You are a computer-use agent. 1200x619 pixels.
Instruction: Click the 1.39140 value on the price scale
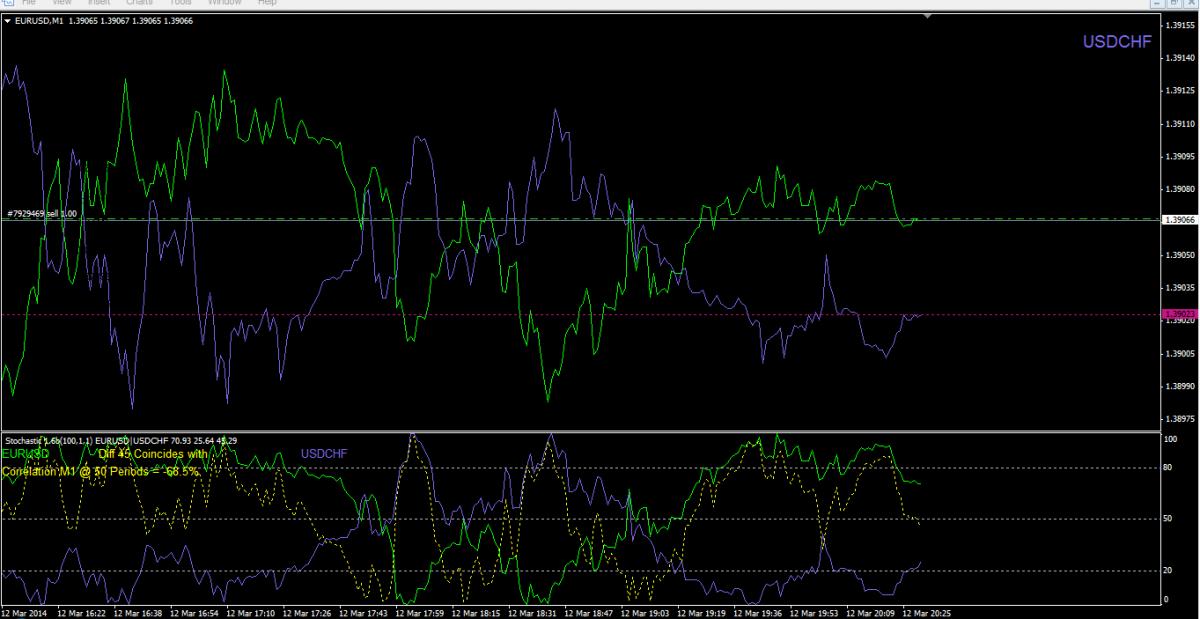coord(1180,58)
